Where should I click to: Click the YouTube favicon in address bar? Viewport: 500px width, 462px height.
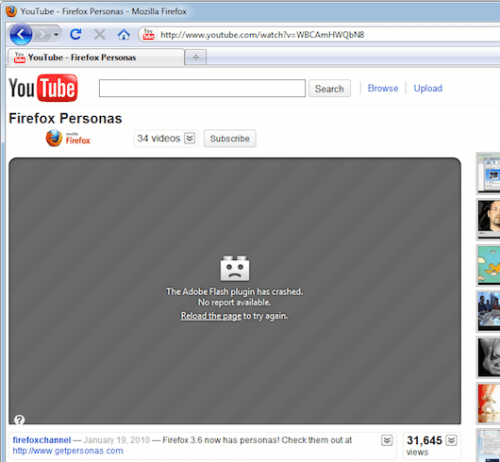pos(148,34)
